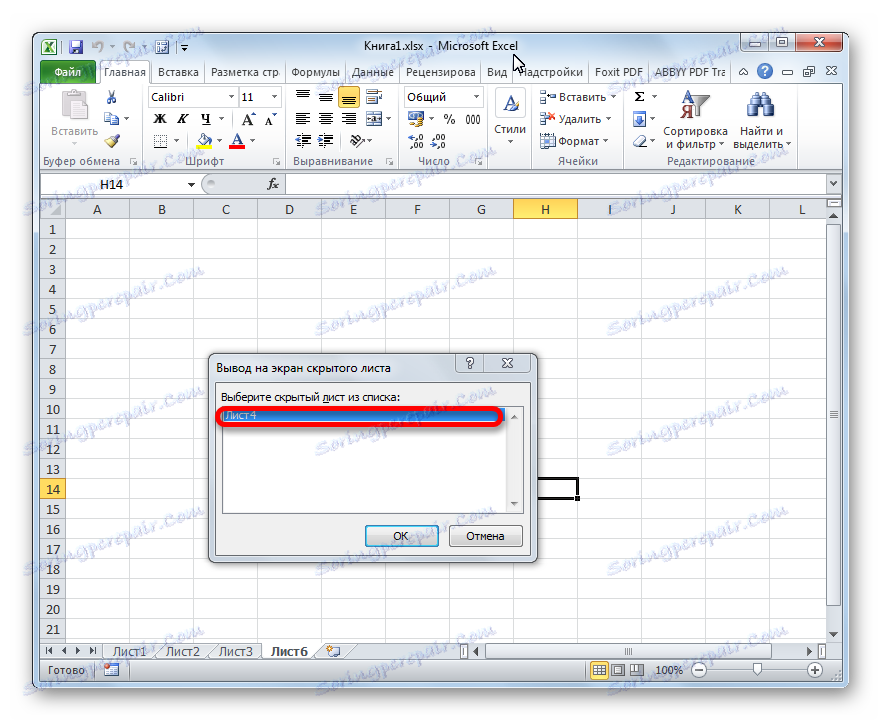Screen dimensions: 882x721
Task: Click Отмена in the dialog
Action: [485, 536]
